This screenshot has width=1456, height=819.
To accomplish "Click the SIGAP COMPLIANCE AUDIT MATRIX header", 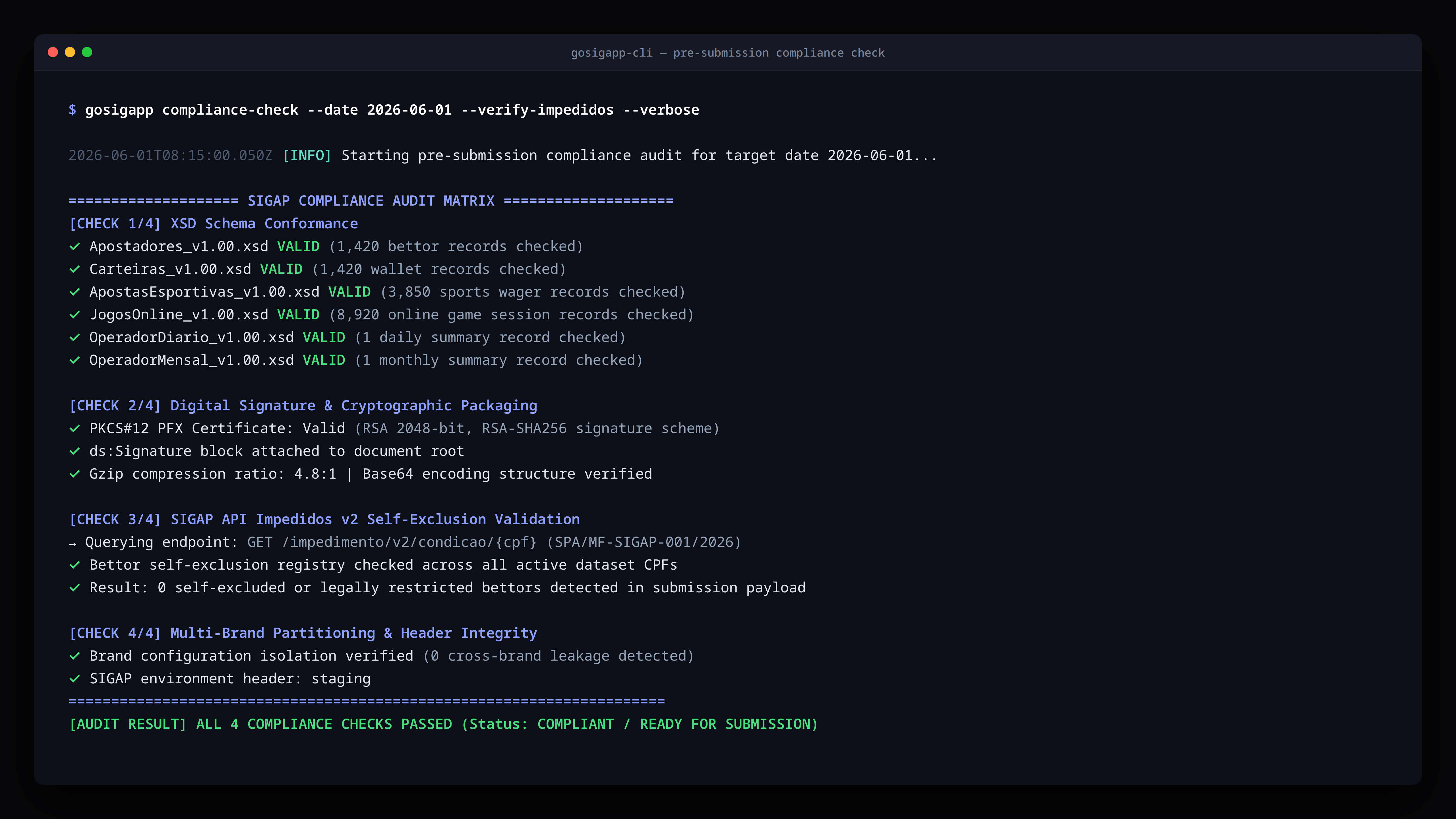I will point(371,201).
